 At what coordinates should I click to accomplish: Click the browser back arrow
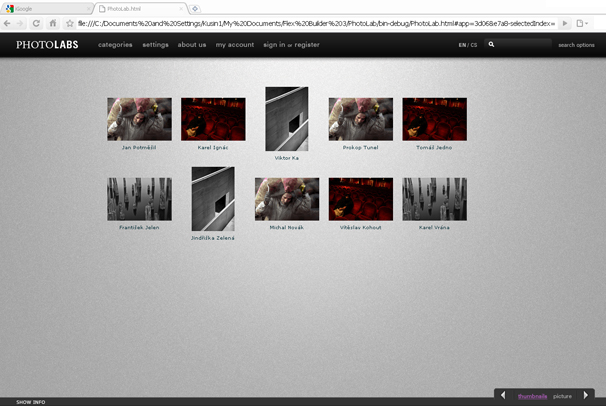(8, 23)
